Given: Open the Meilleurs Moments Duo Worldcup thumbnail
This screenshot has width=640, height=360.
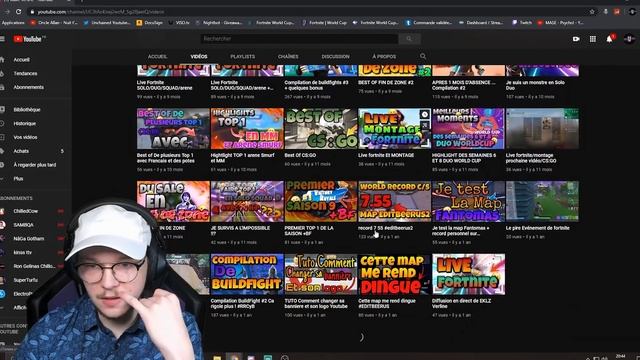Looking at the screenshot, I should [468, 129].
